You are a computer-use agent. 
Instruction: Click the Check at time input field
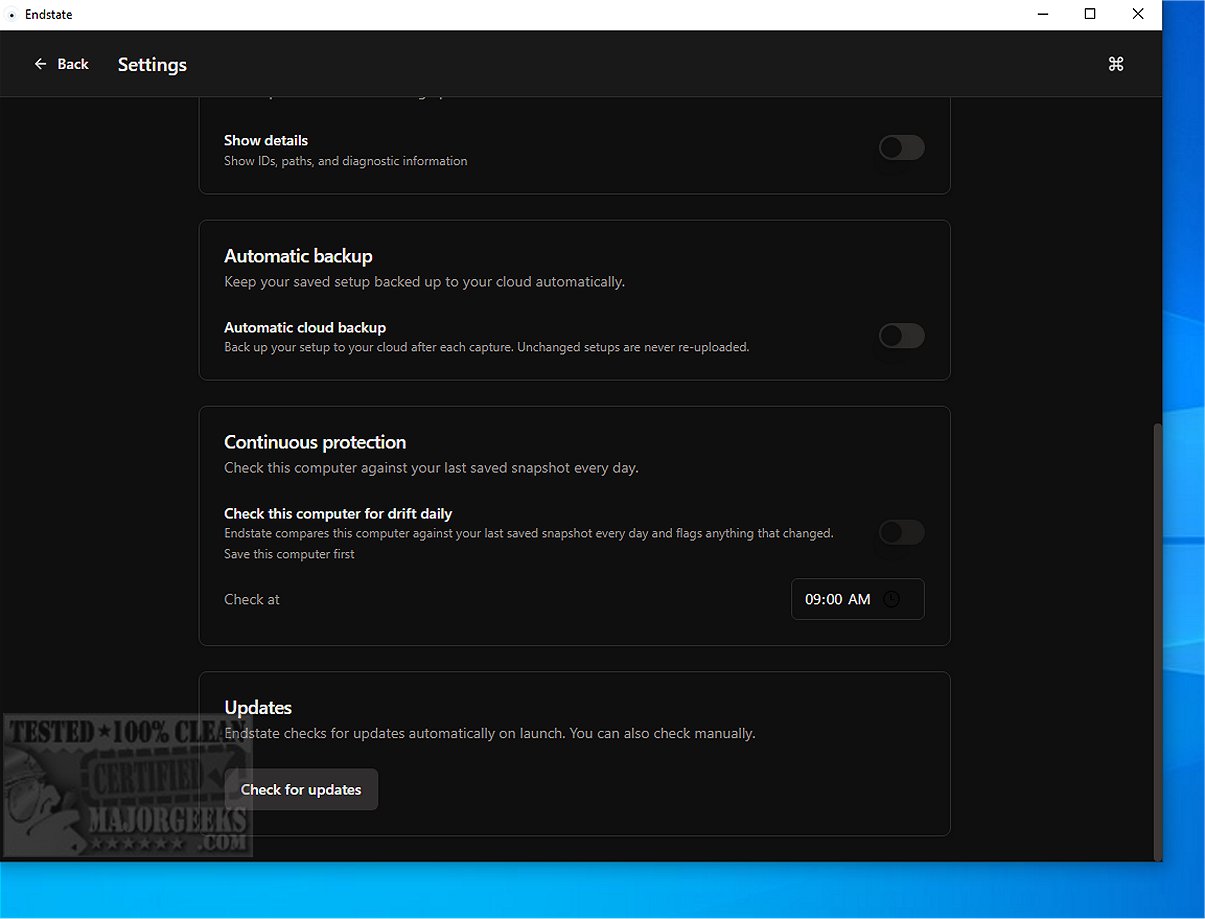point(857,599)
